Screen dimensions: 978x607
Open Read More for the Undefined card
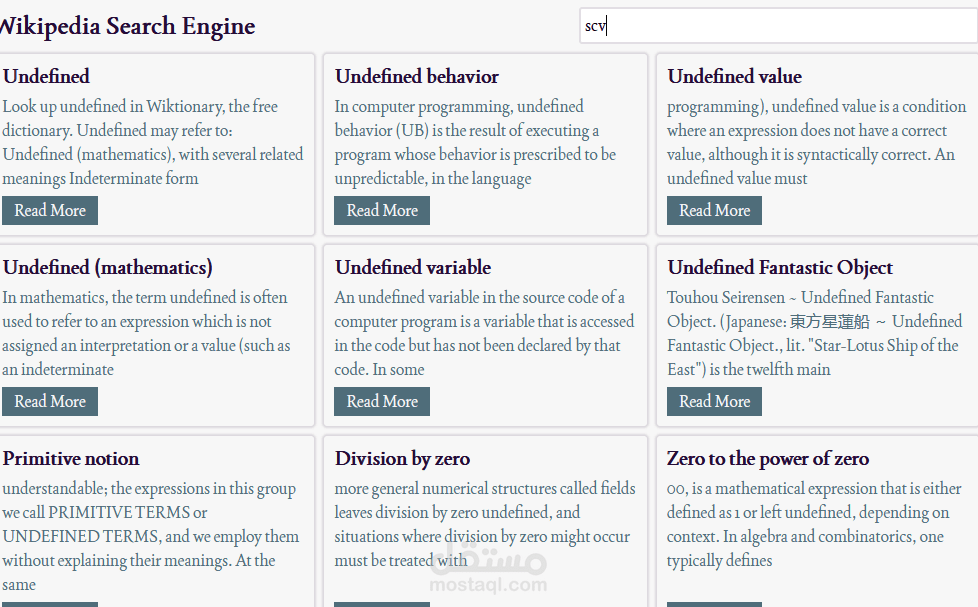point(50,210)
